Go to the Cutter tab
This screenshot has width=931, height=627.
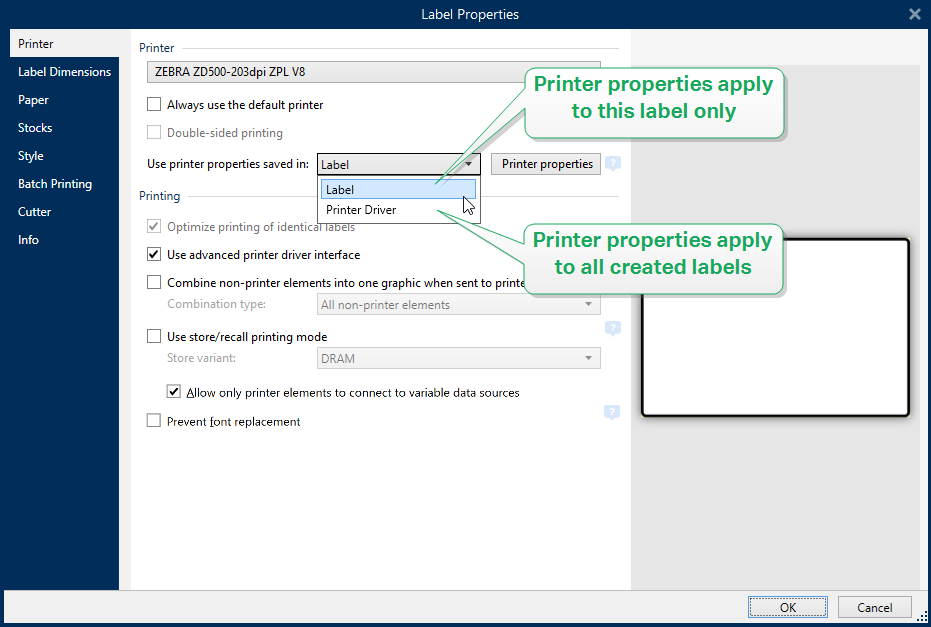[x=35, y=212]
